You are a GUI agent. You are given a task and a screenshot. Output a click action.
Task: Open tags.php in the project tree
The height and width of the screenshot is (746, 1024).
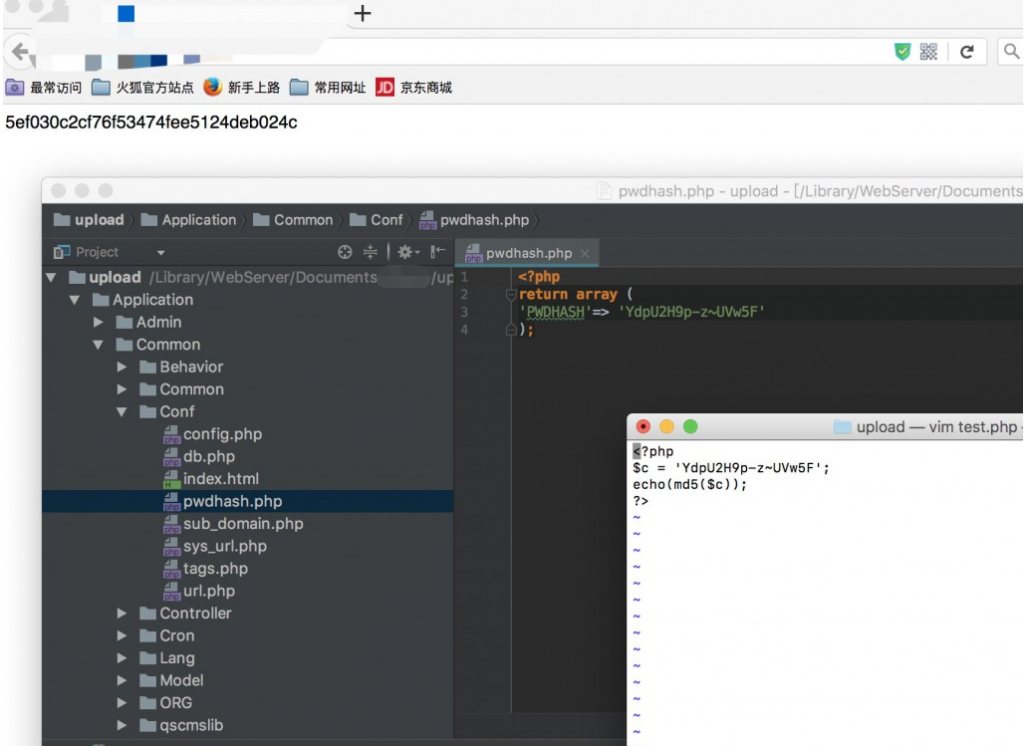(x=205, y=568)
